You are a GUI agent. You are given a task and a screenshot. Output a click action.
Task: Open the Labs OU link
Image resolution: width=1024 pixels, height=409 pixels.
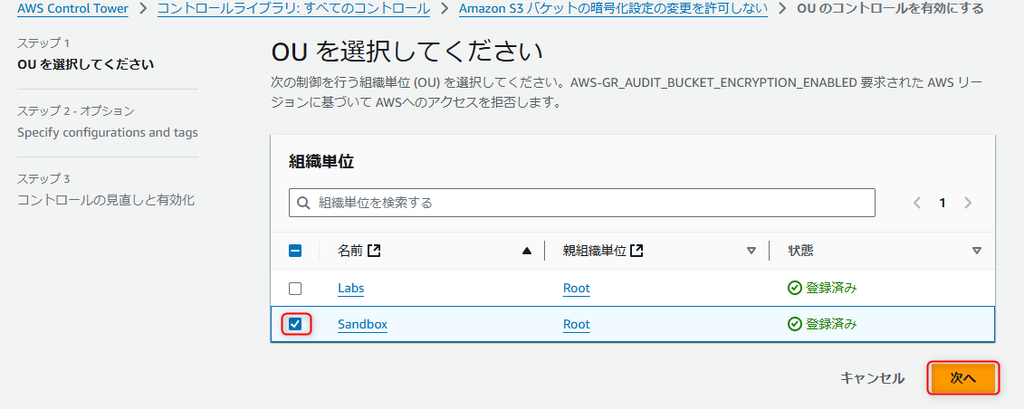point(351,288)
